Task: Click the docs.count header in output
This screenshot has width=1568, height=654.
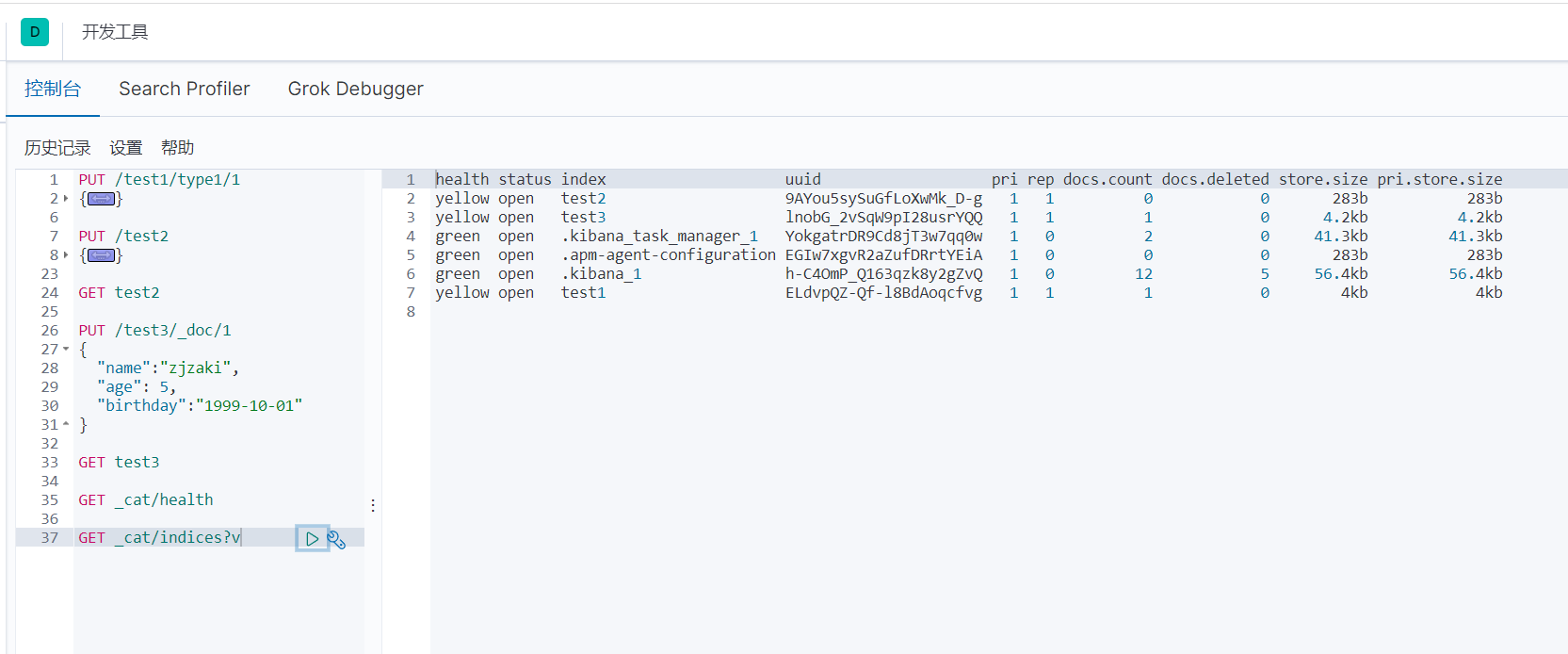Action: click(x=1107, y=180)
